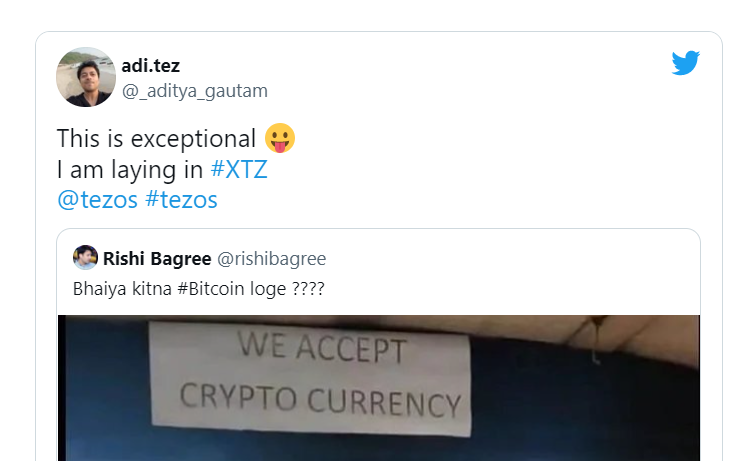
Task: Open the @tezos mention link
Action: click(x=97, y=200)
